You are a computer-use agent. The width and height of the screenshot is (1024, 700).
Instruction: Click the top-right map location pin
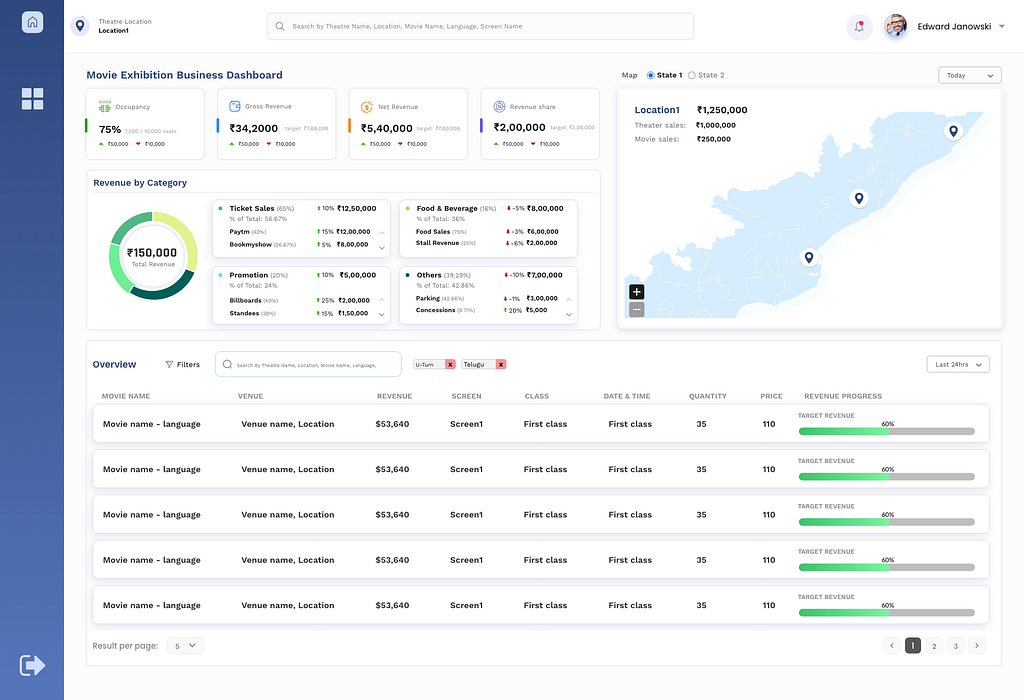(953, 131)
